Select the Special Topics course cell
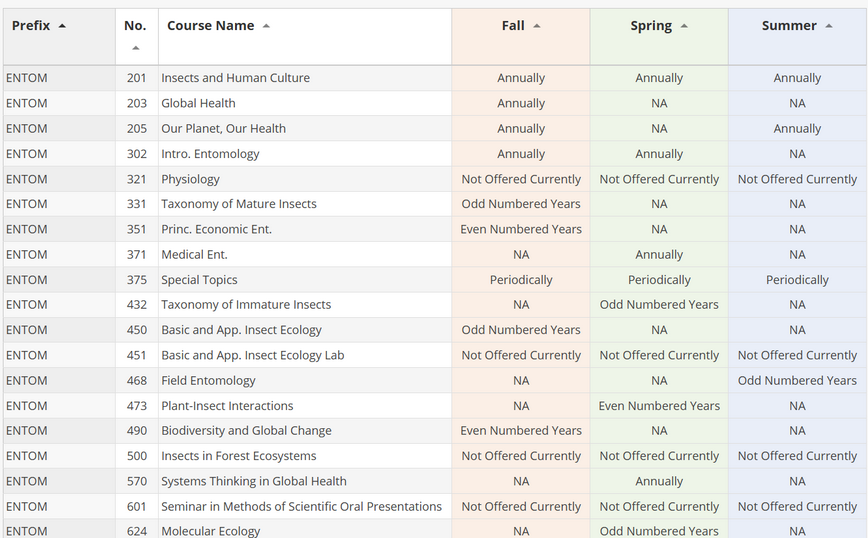The height and width of the screenshot is (544, 868). point(199,280)
